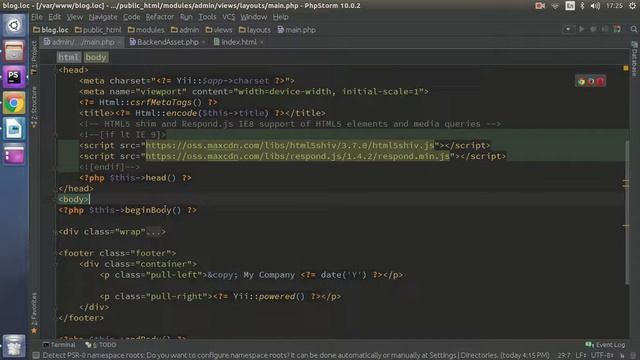Open the Favorites side panel
Viewport: 640px width, 360px height.
pos(34,312)
